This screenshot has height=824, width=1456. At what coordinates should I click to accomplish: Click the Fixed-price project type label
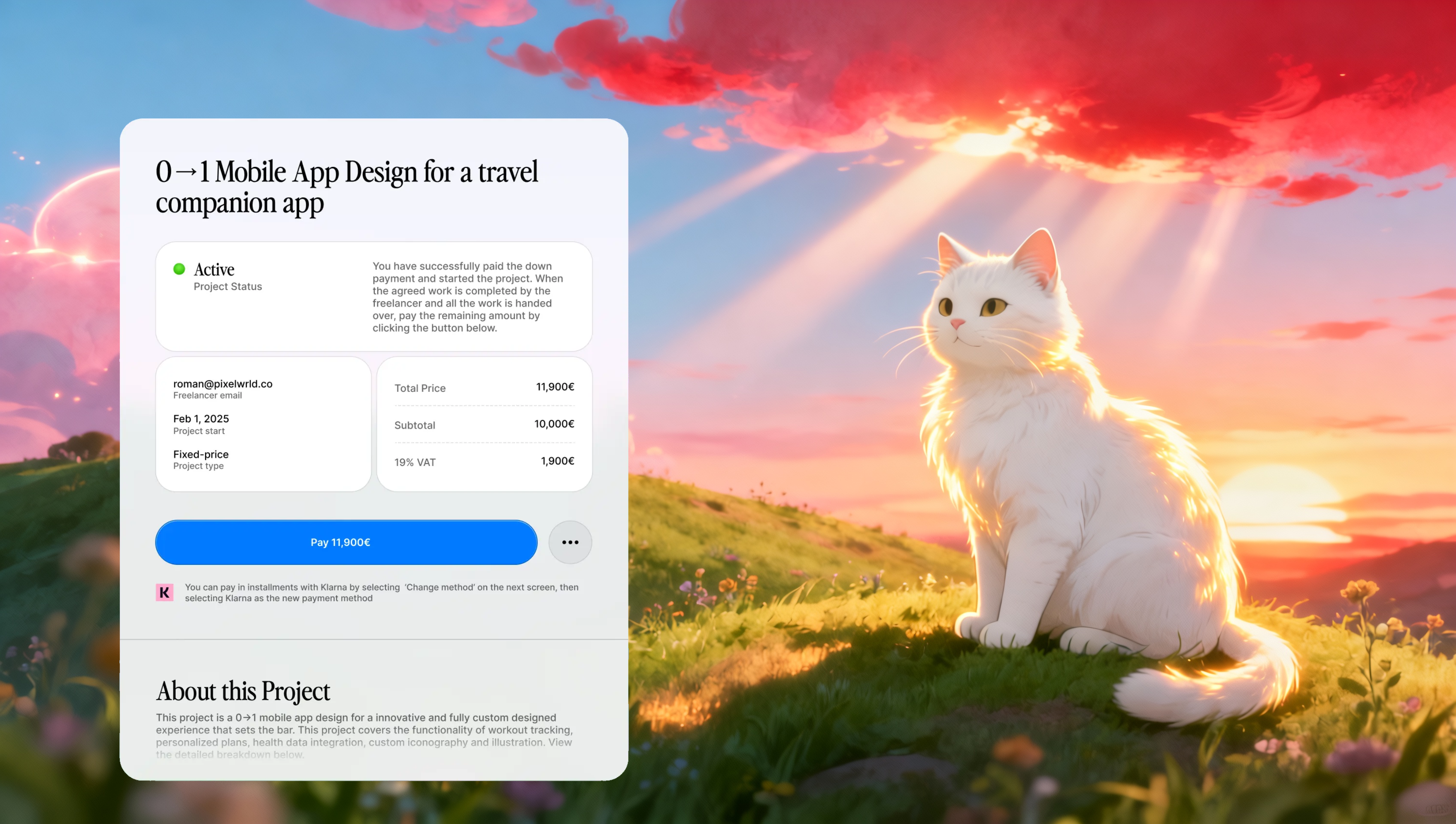point(201,454)
